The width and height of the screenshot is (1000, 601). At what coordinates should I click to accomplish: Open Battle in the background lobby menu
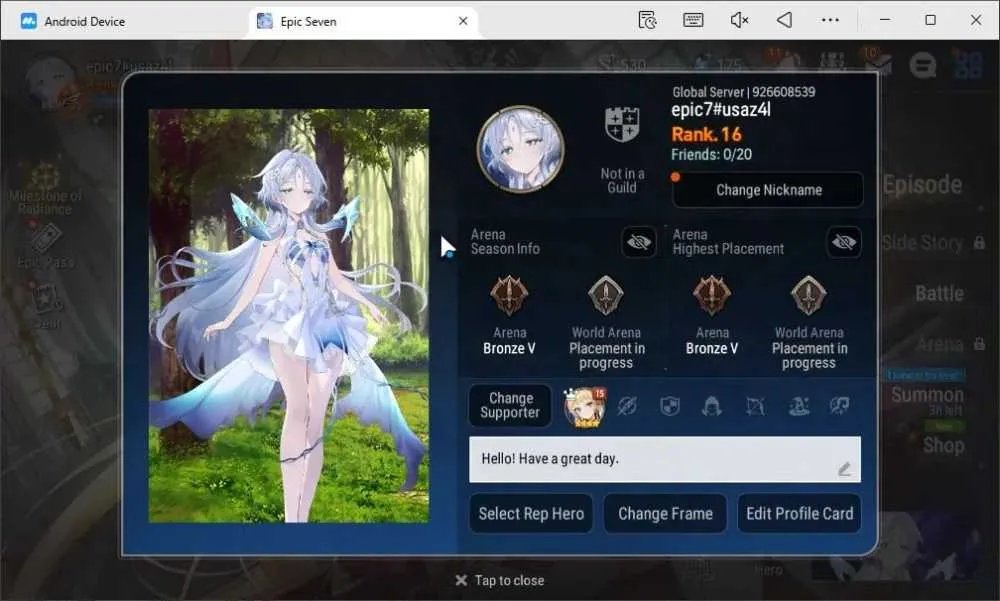click(939, 293)
